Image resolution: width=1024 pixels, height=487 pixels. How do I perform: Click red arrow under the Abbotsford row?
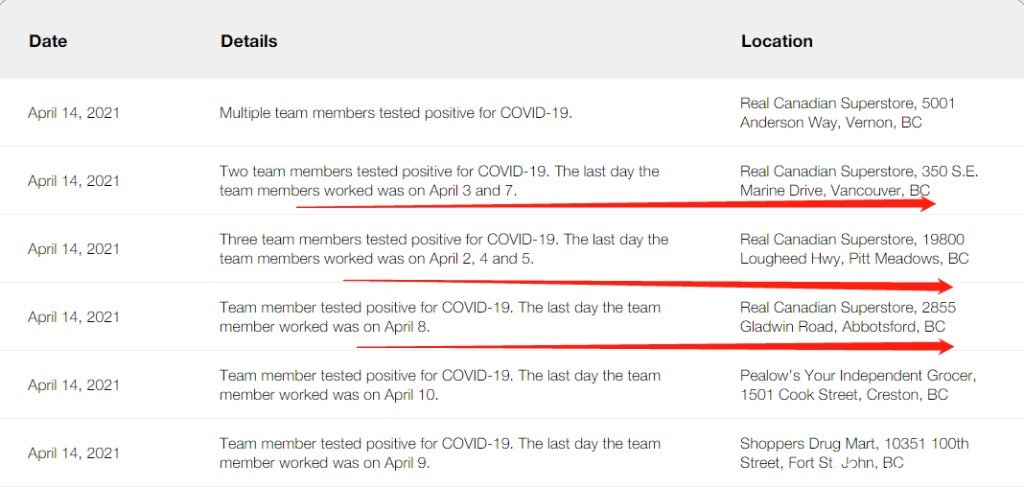(655, 347)
